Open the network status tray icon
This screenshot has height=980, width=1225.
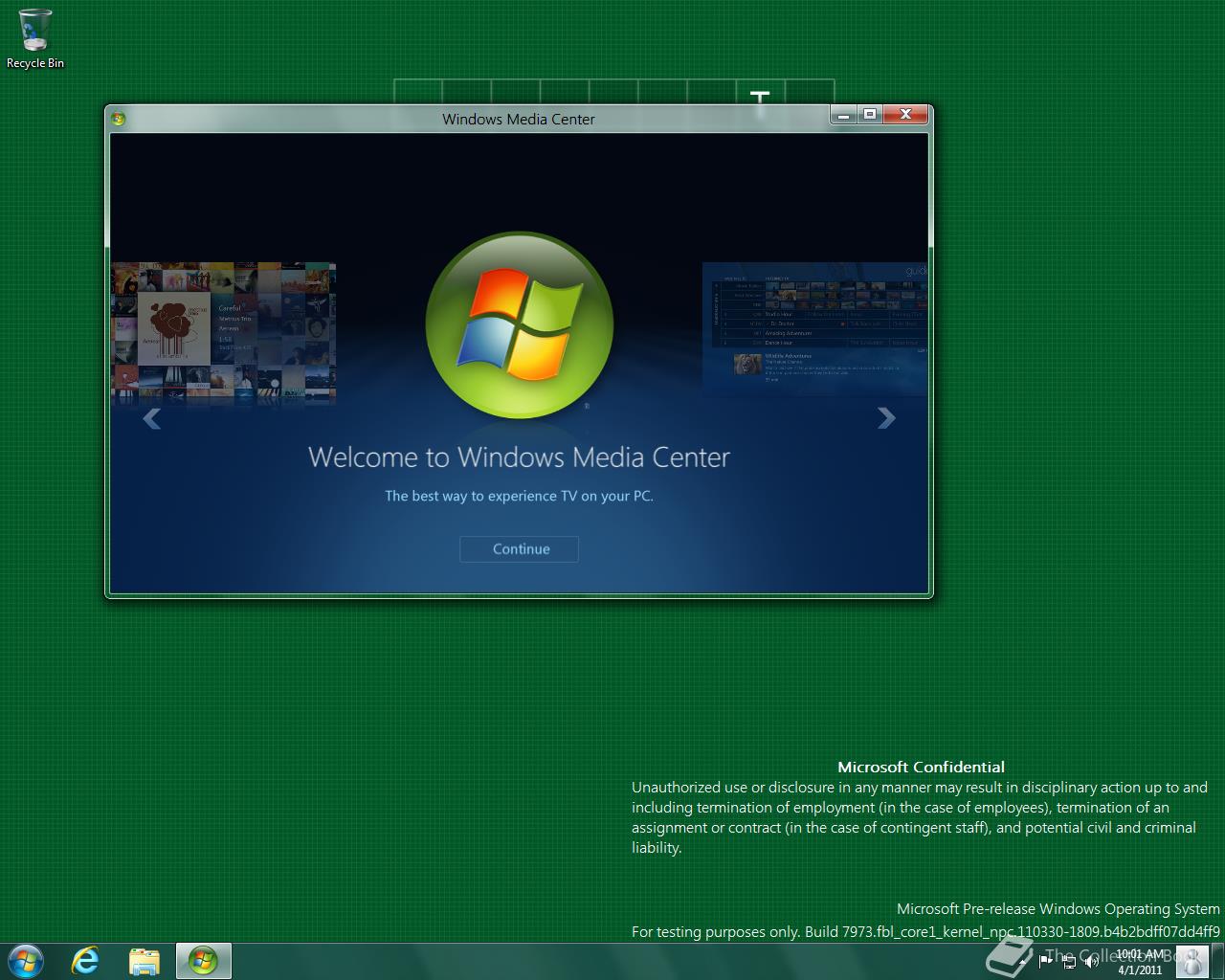tap(1069, 962)
